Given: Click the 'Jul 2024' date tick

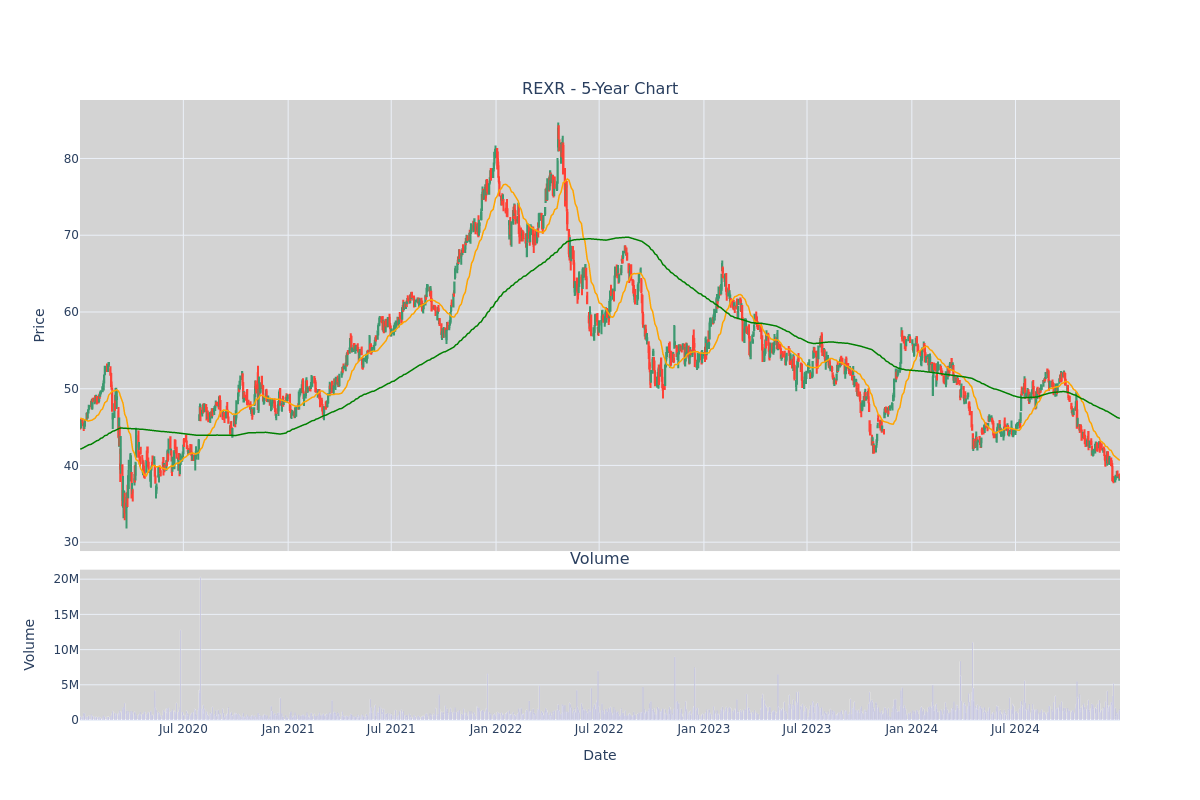Looking at the screenshot, I should 1015,729.
